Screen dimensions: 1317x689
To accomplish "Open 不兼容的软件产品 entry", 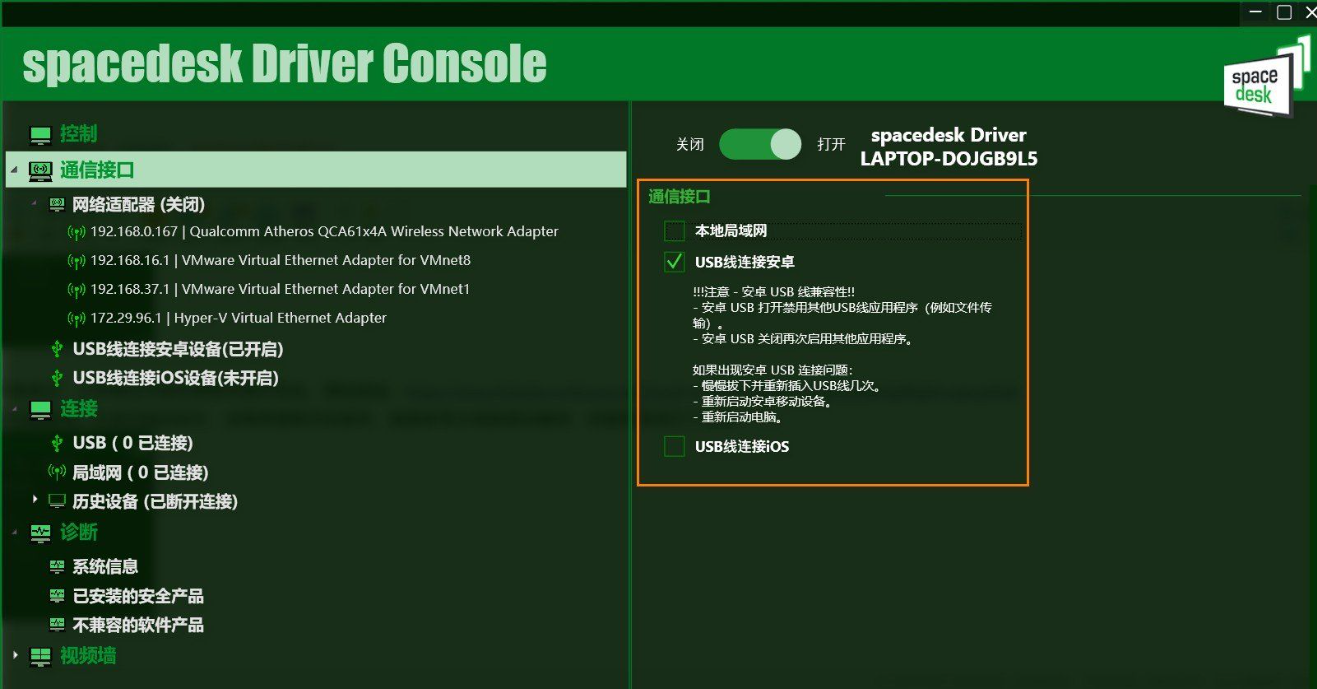I will tap(138, 625).
